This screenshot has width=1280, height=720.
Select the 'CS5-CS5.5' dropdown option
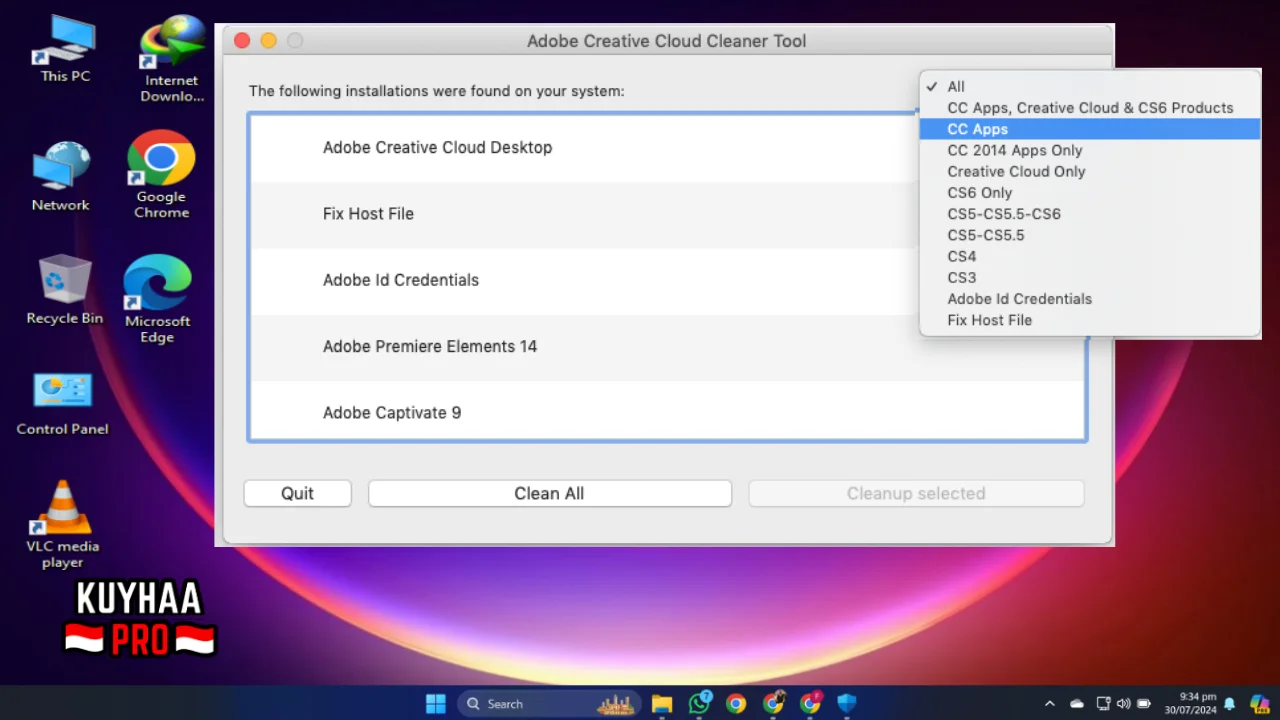(1090, 235)
